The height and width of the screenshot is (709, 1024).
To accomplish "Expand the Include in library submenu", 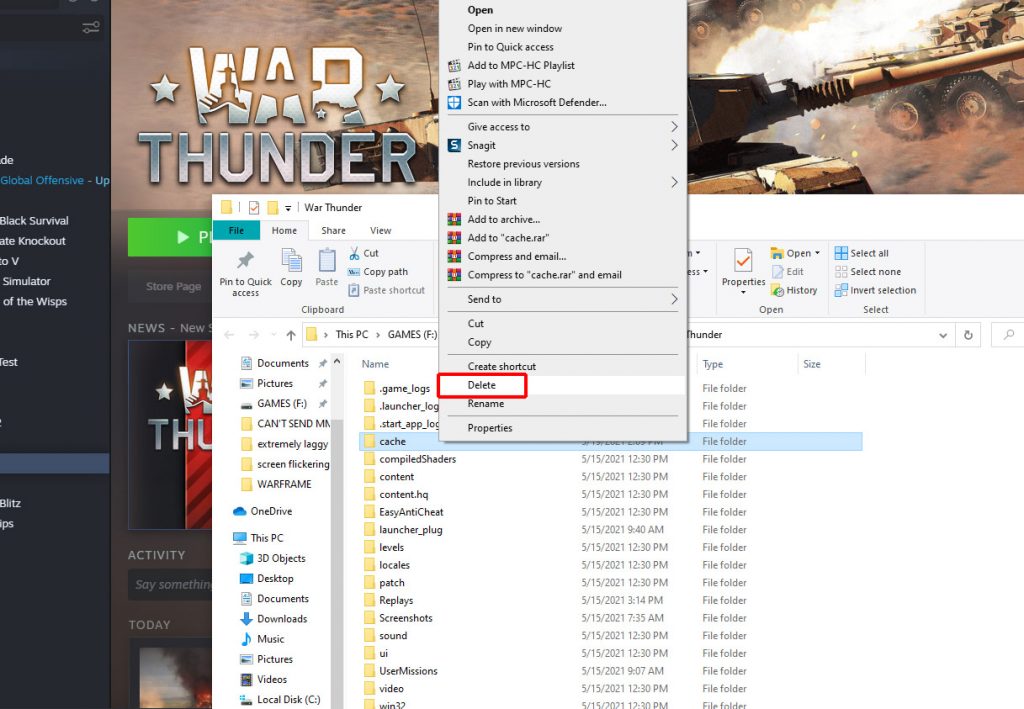I will click(563, 183).
